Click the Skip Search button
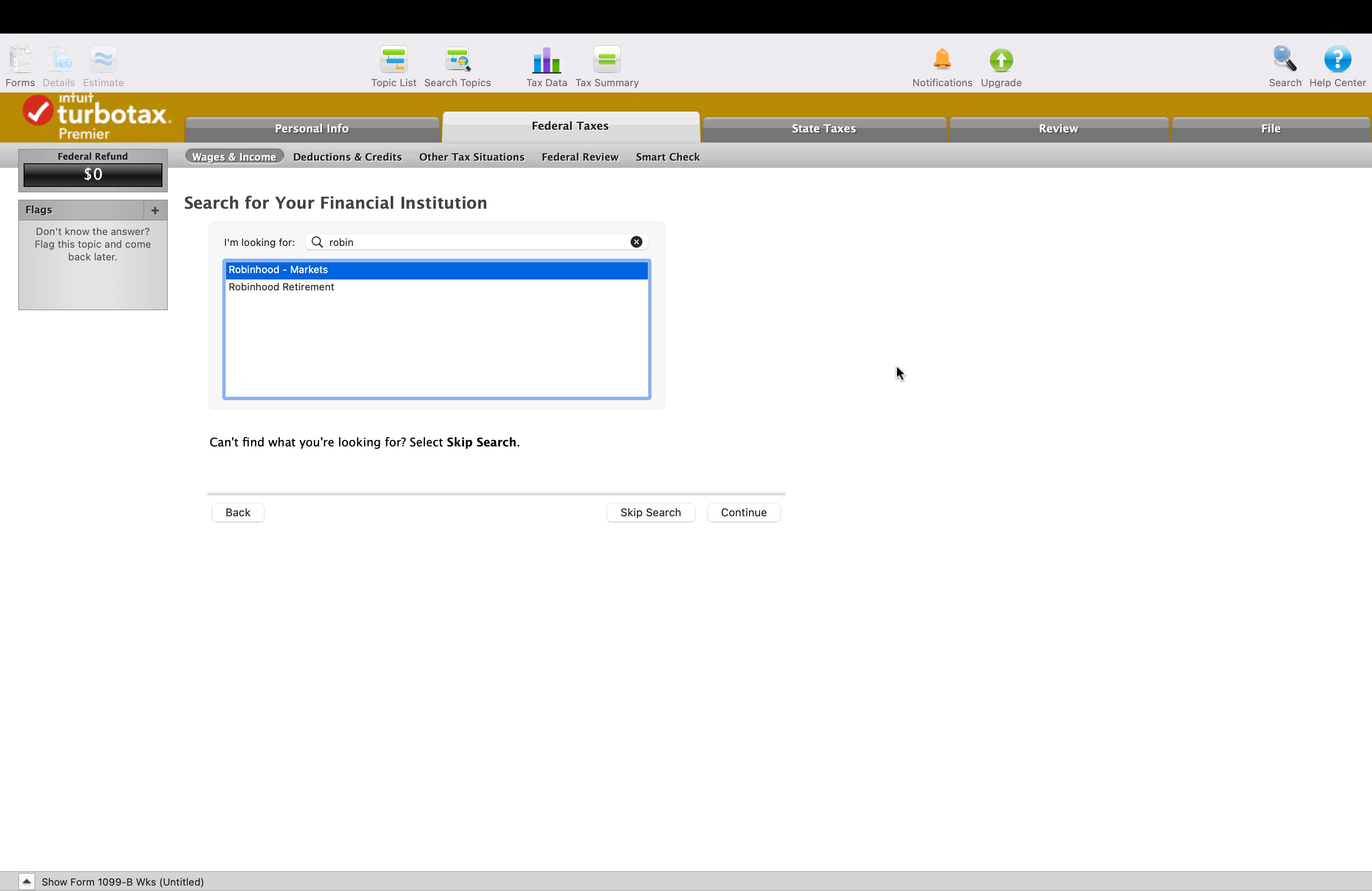This screenshot has width=1372, height=891. (x=650, y=512)
